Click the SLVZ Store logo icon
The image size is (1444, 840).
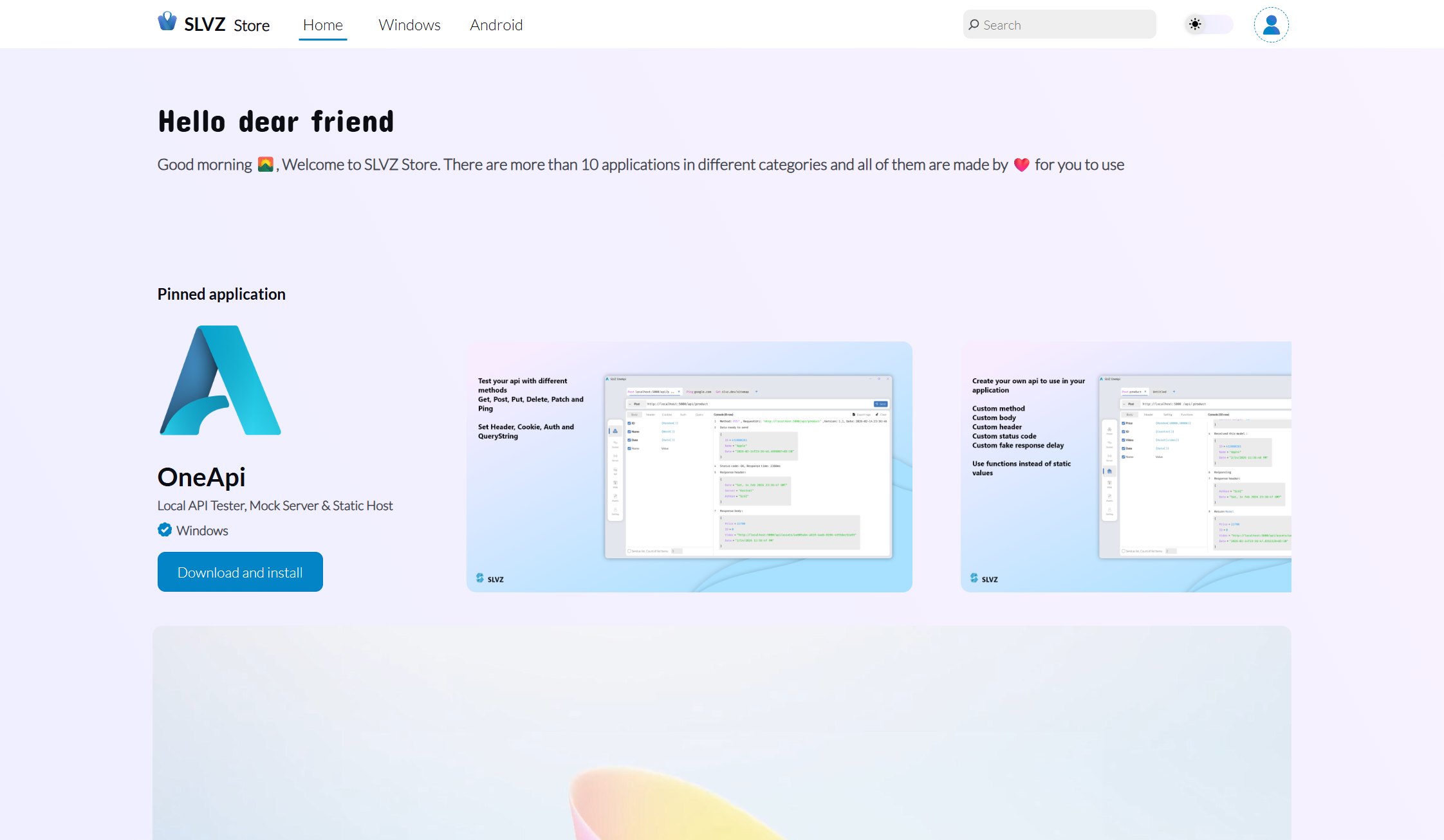(167, 22)
